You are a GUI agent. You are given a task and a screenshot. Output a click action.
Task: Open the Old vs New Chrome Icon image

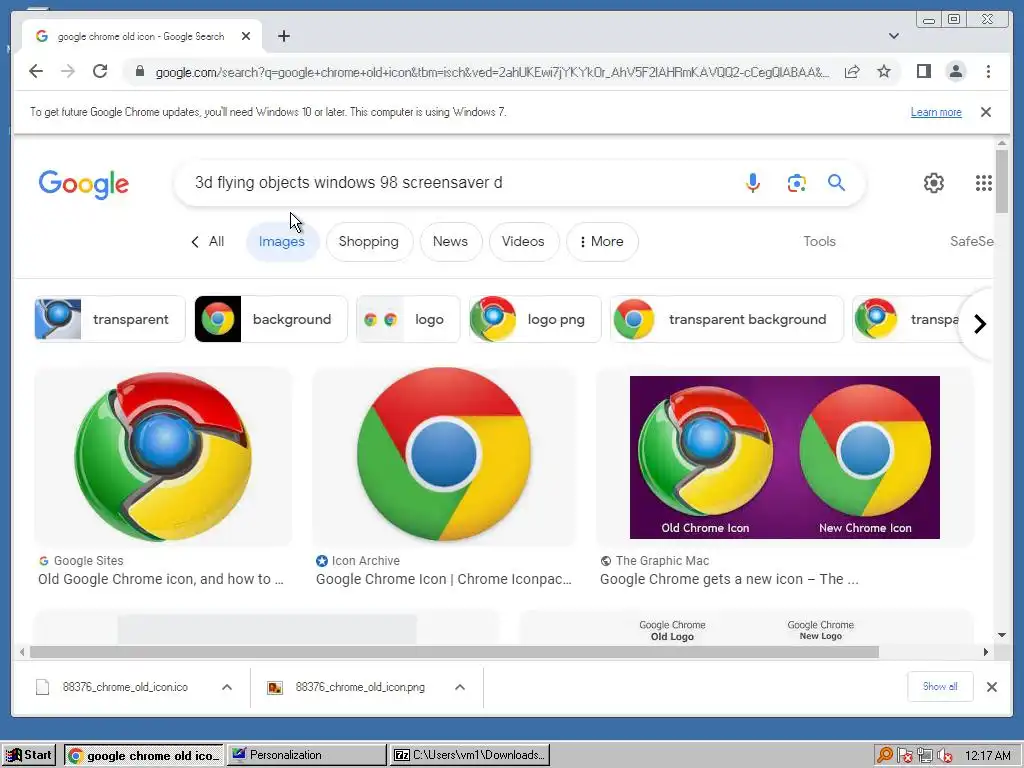(784, 456)
